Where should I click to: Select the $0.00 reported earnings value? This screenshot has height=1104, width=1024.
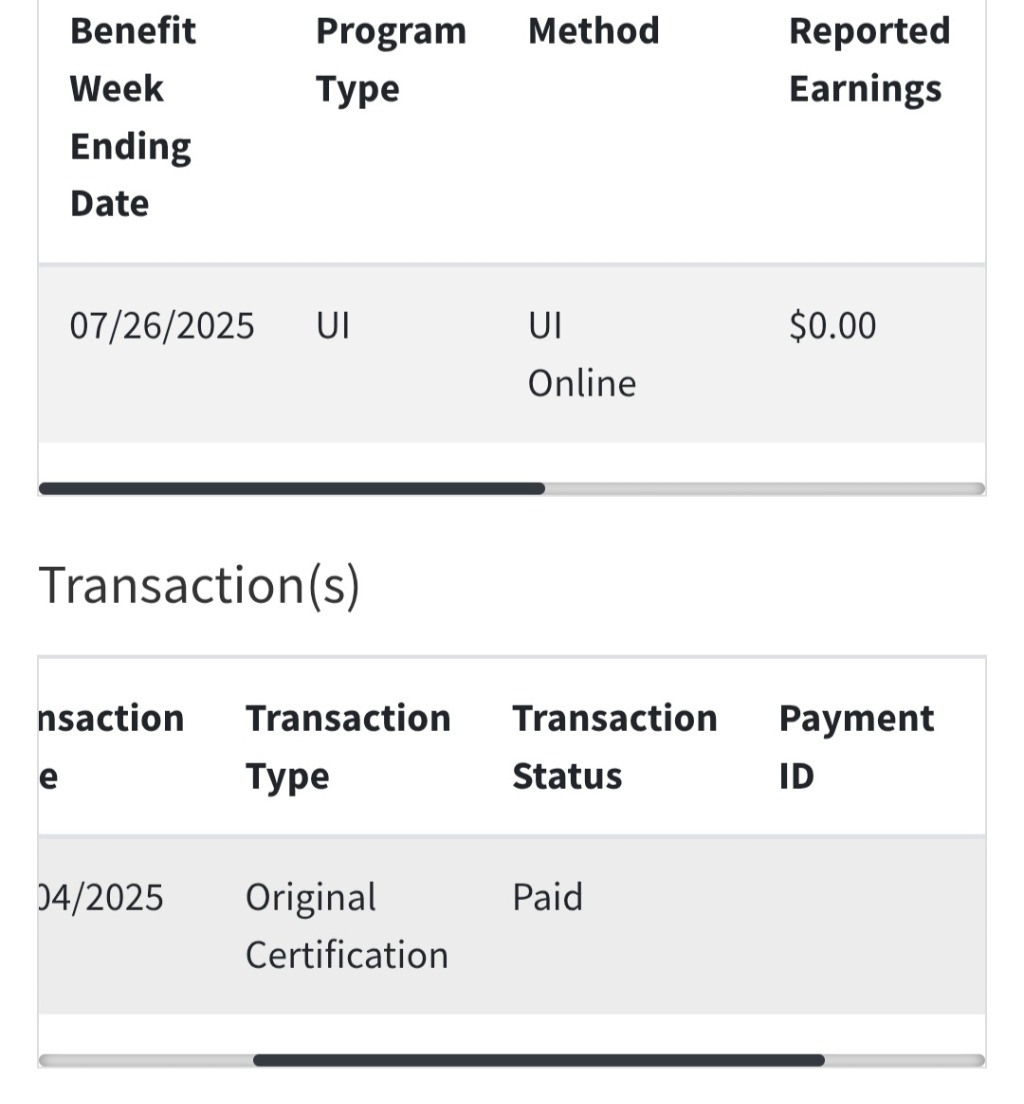832,326
